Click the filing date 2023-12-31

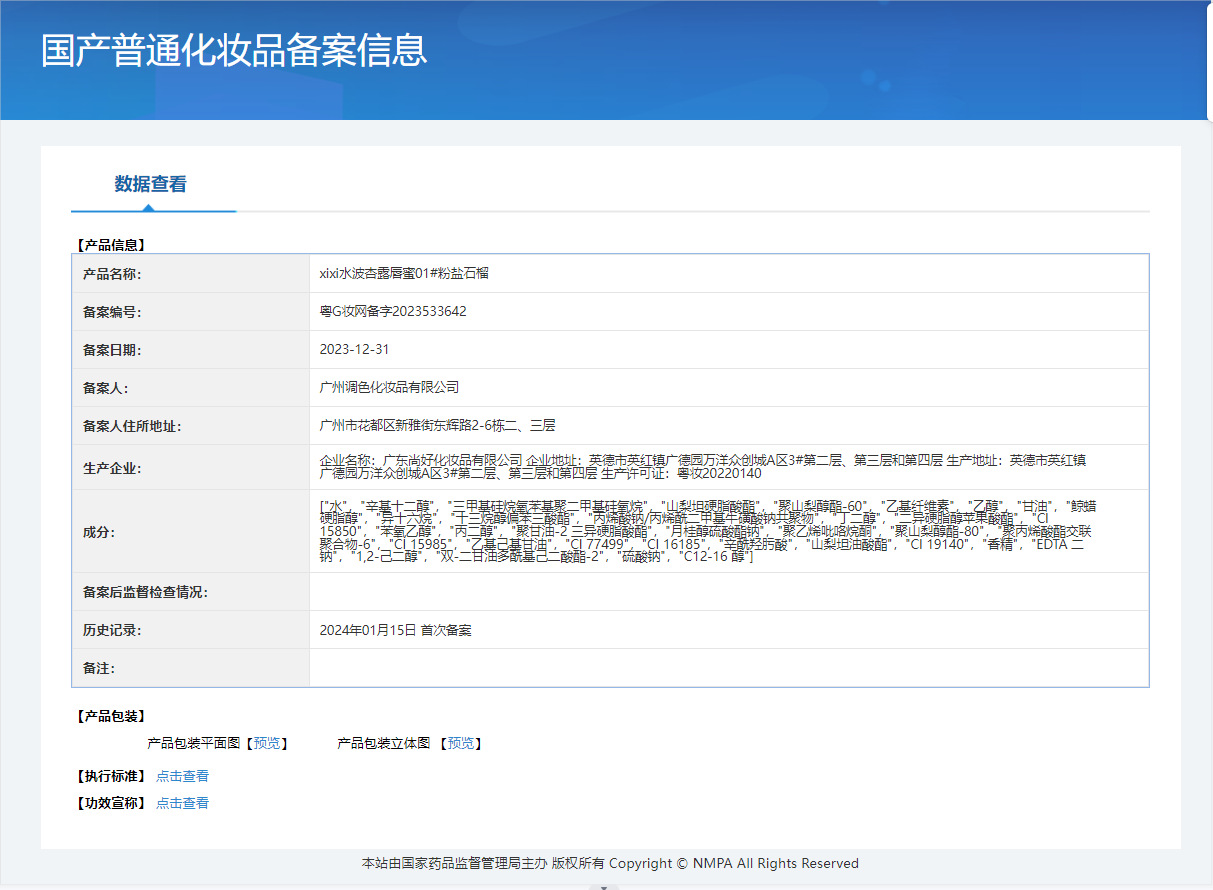(354, 350)
